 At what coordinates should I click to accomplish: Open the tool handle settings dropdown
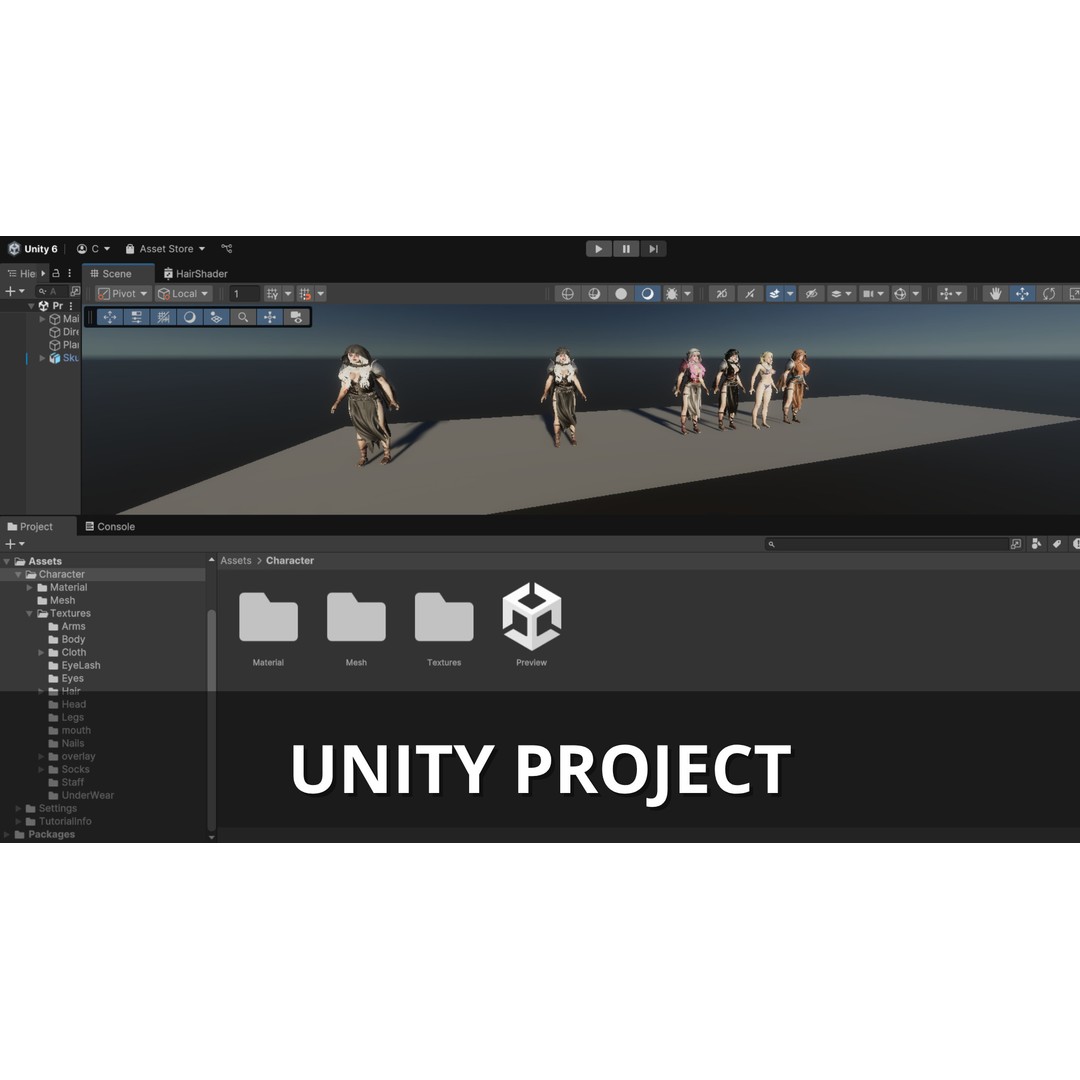click(951, 294)
